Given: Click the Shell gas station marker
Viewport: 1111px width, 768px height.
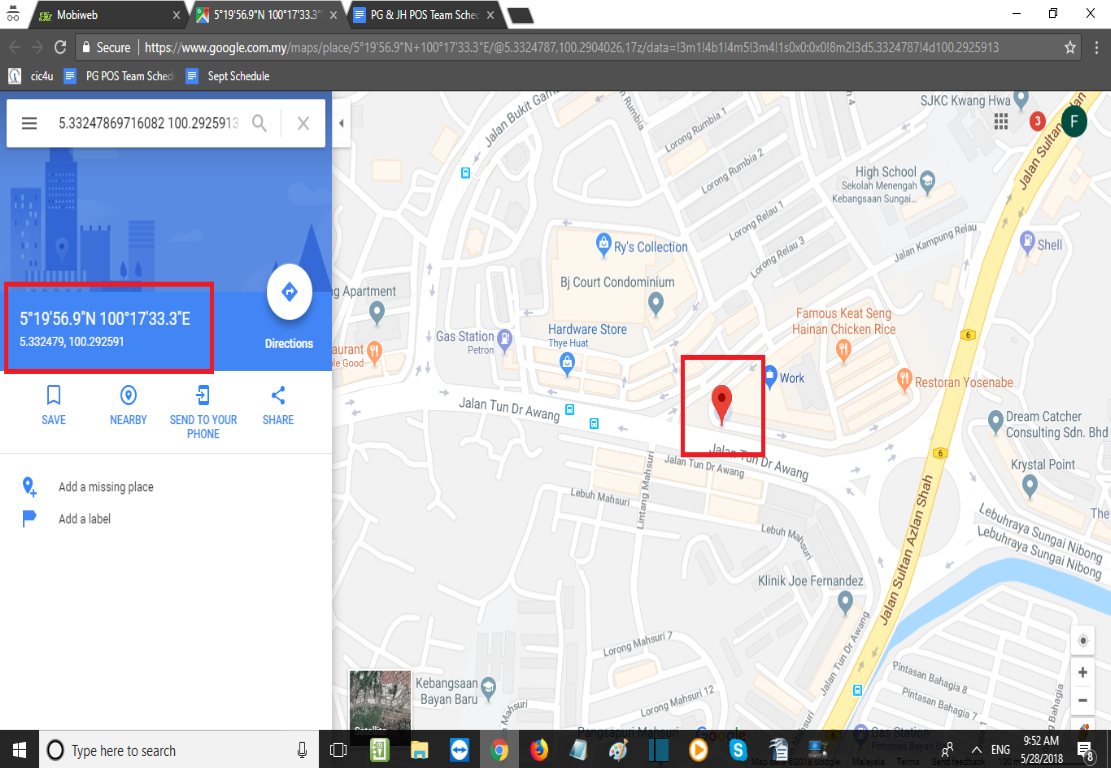Looking at the screenshot, I should click(x=1027, y=243).
